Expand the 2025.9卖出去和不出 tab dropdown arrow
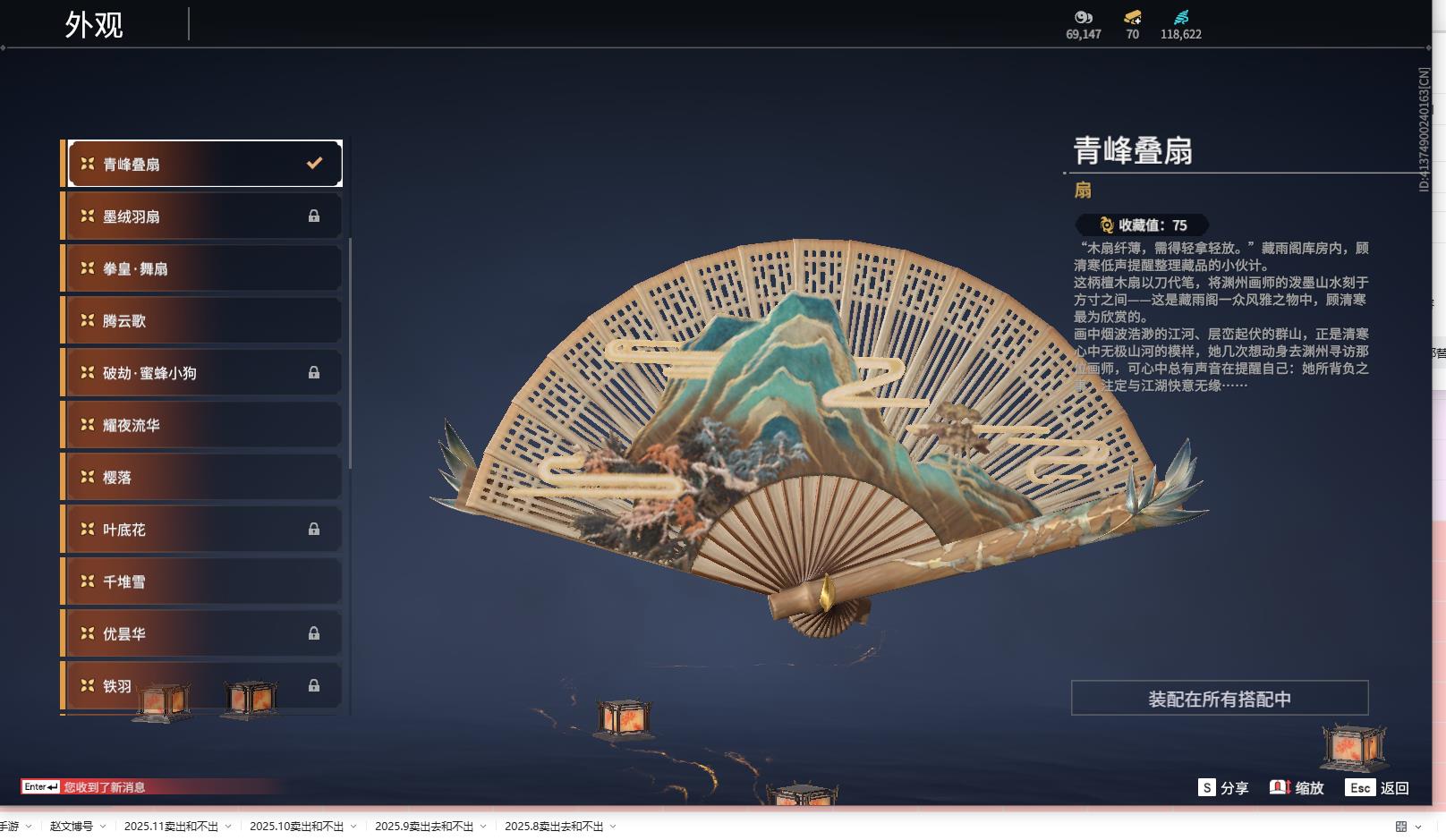The width and height of the screenshot is (1446, 840). pyautogui.click(x=483, y=827)
